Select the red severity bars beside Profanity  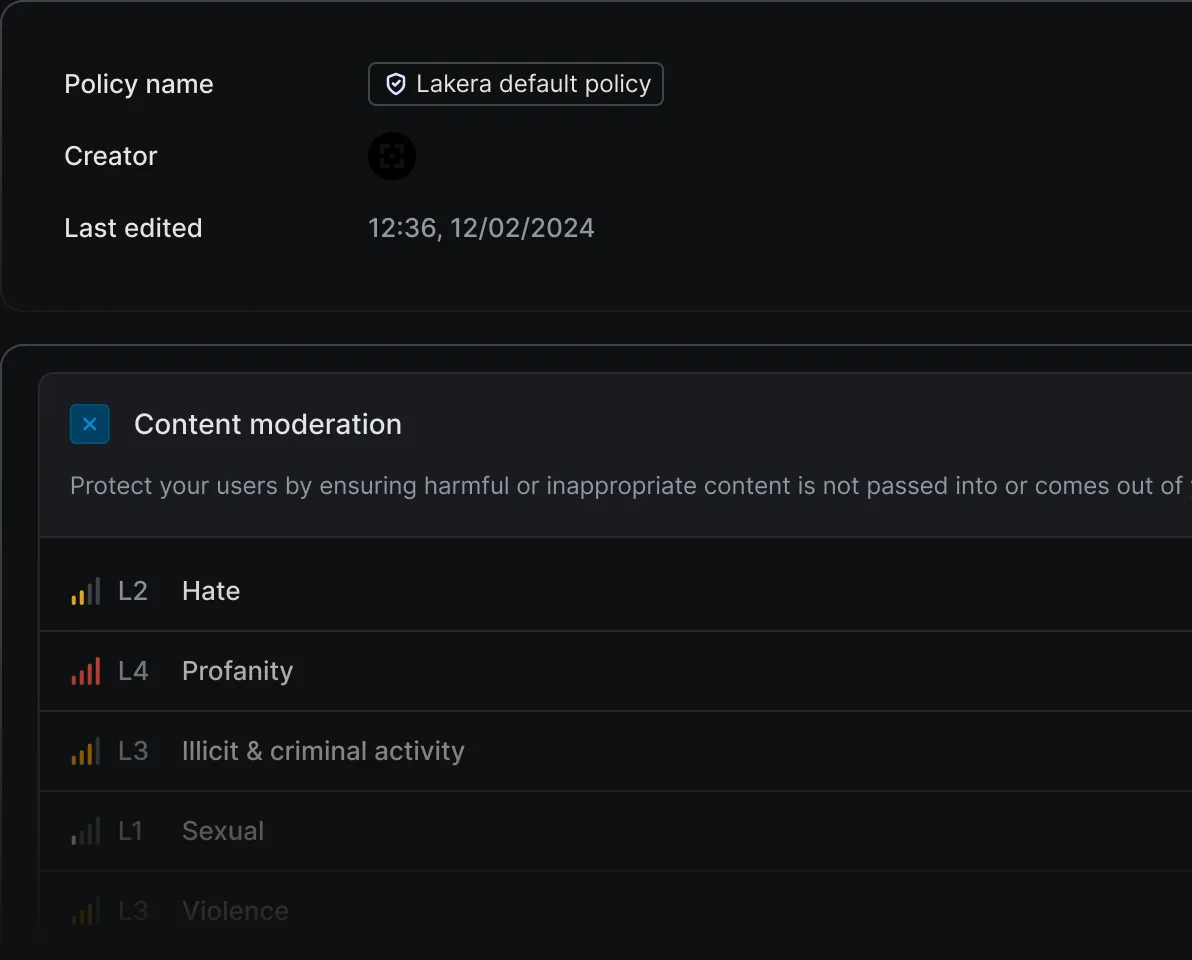[x=87, y=671]
